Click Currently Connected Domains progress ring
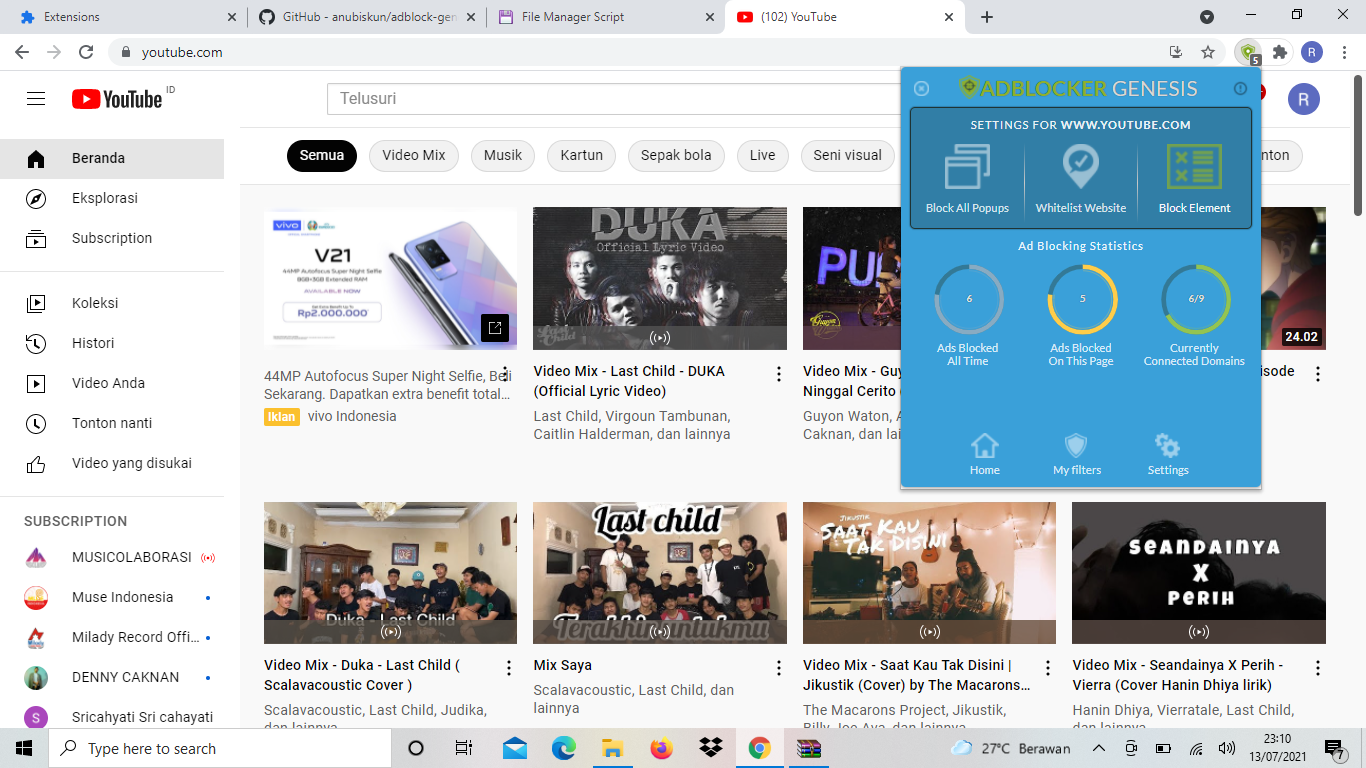1366x768 pixels. (x=1196, y=298)
